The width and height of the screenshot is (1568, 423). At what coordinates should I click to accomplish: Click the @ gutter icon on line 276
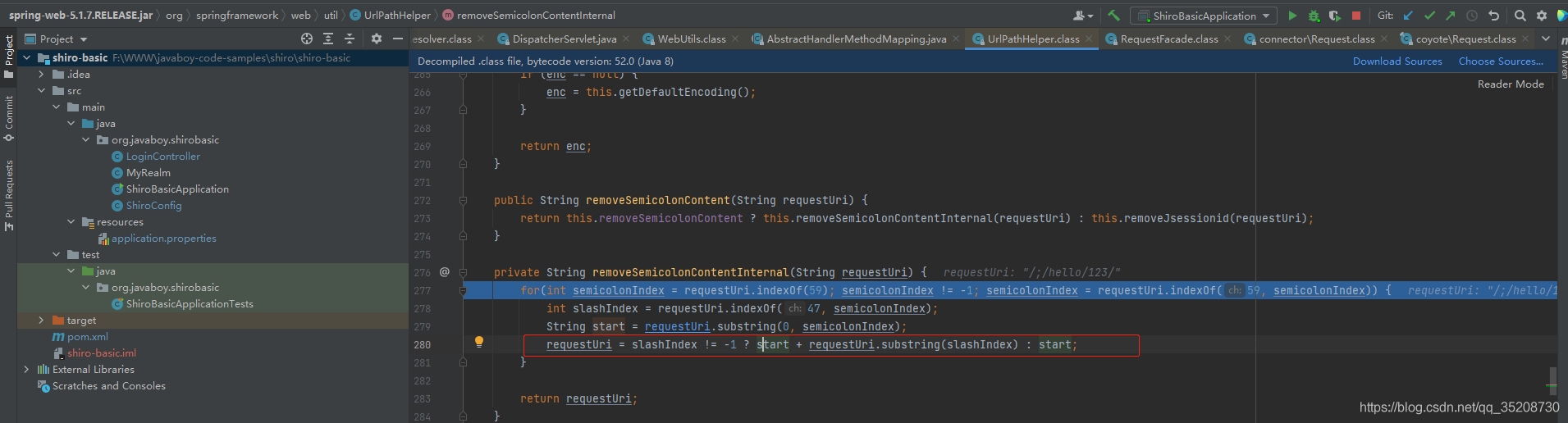click(x=445, y=272)
